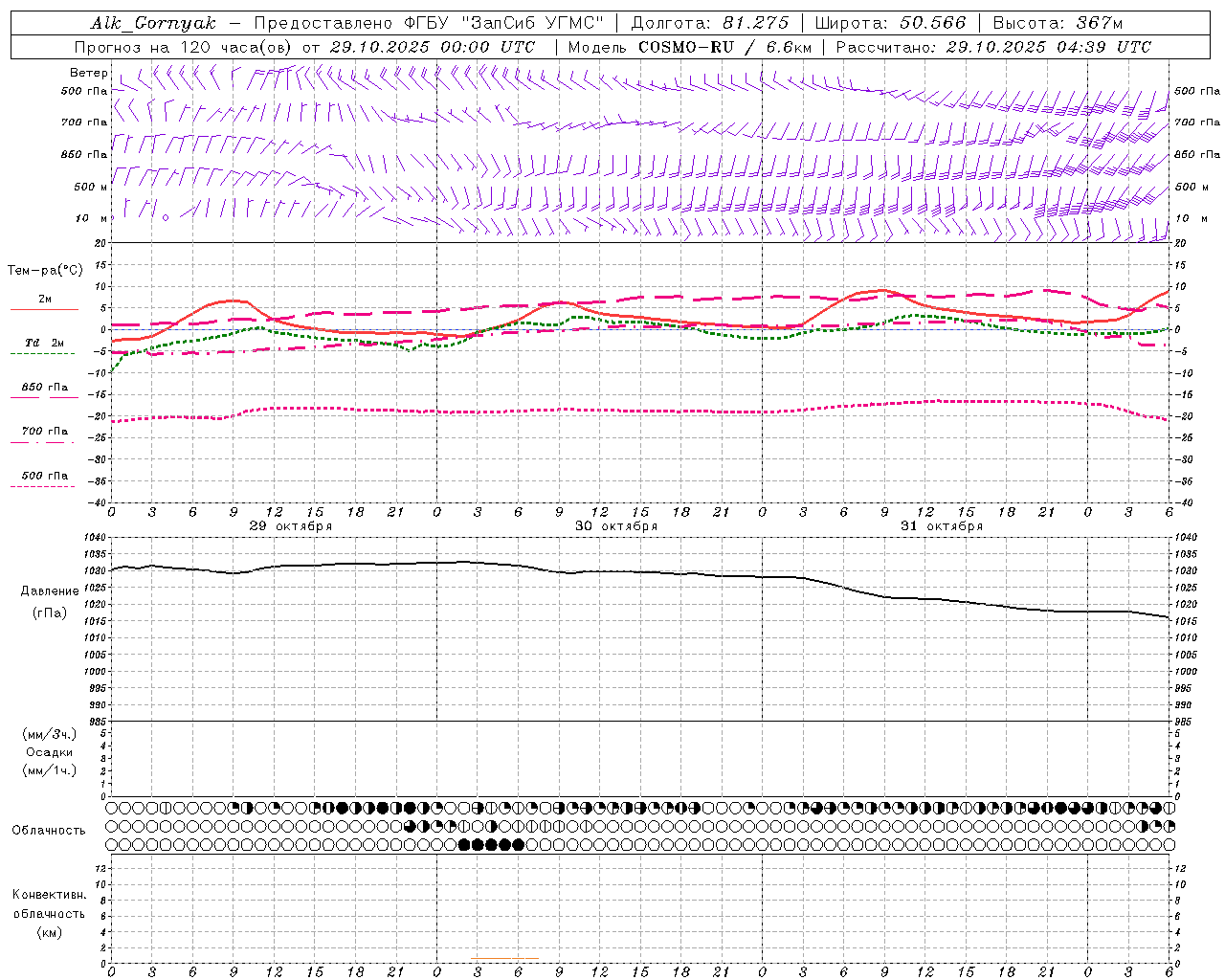This screenshot has width=1225, height=980.
Task: Click the 30 октября date label
Action: point(616,526)
